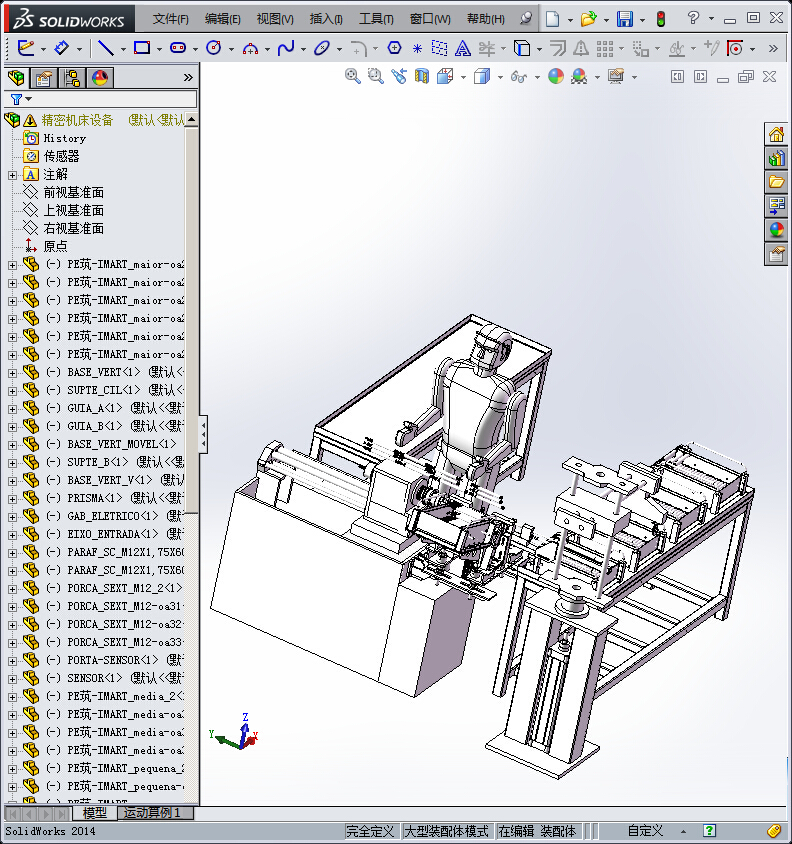Click the status bar help icon
Screen dimensions: 792x844
[x=710, y=831]
